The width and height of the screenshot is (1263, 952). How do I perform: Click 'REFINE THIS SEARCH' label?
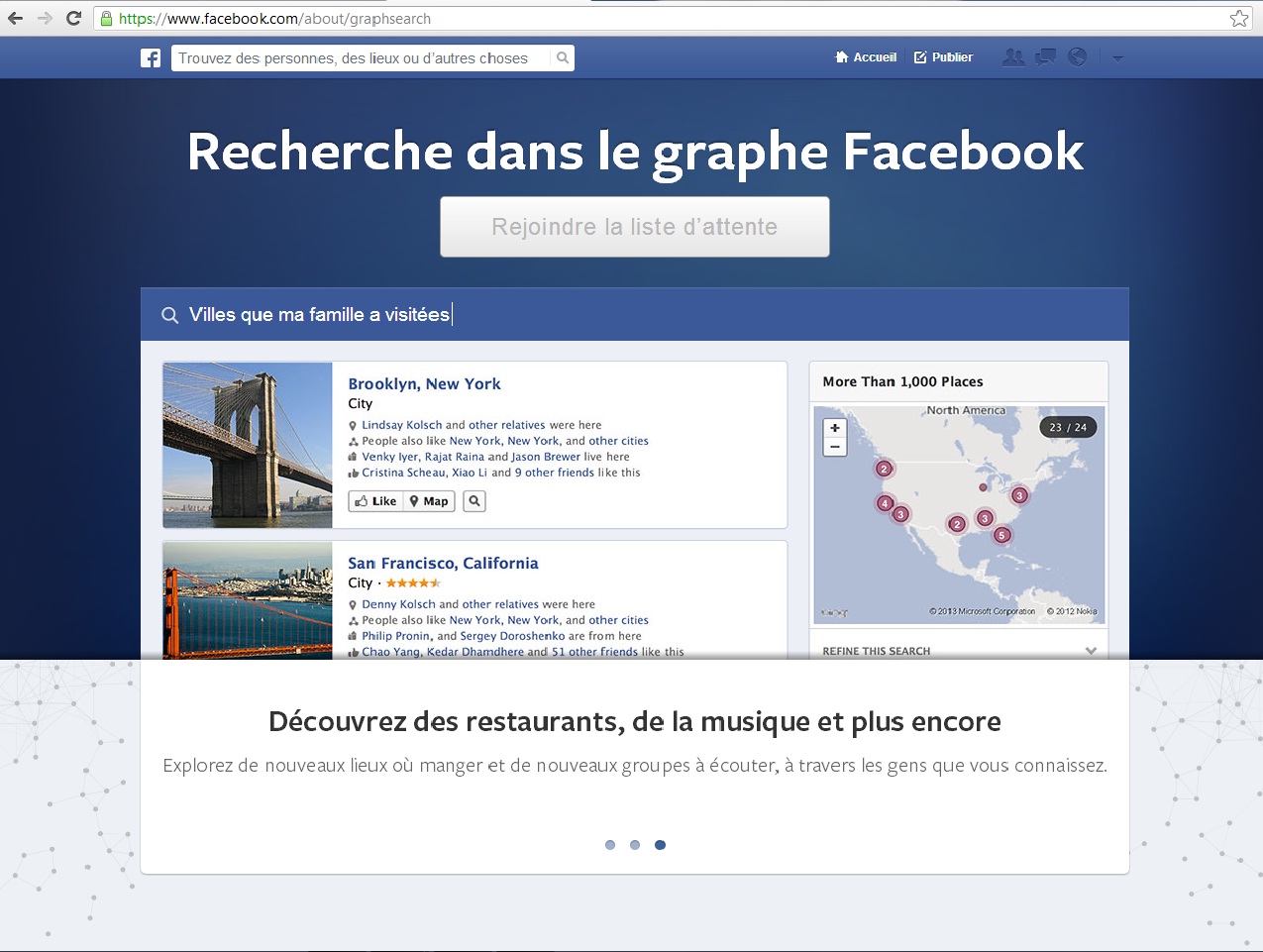pyautogui.click(x=877, y=651)
